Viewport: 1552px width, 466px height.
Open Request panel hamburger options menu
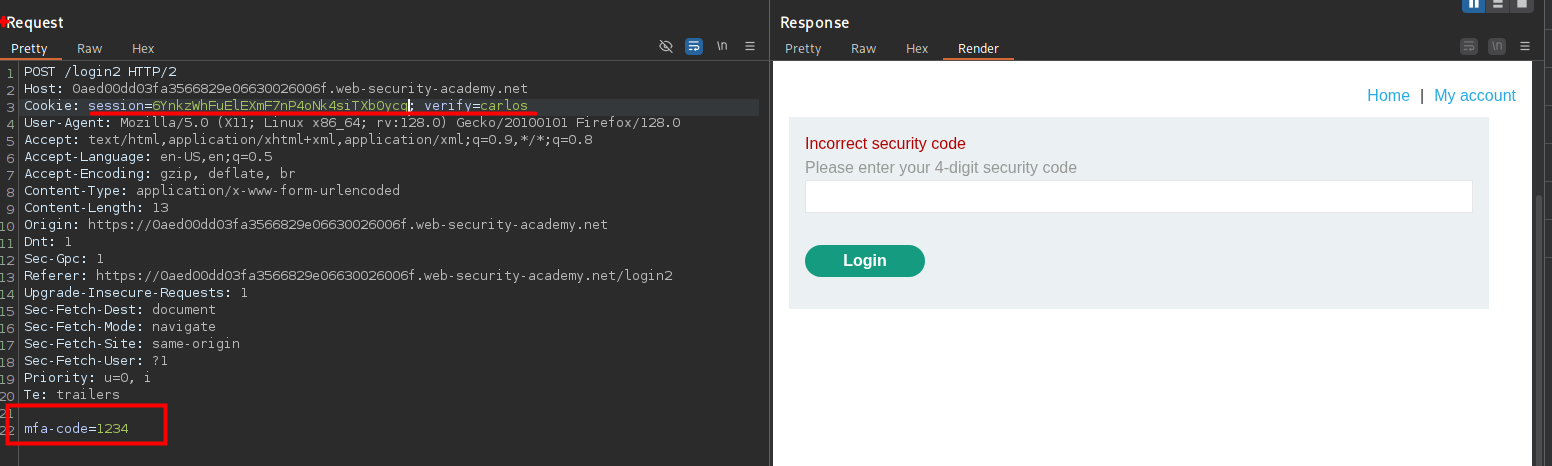click(750, 47)
